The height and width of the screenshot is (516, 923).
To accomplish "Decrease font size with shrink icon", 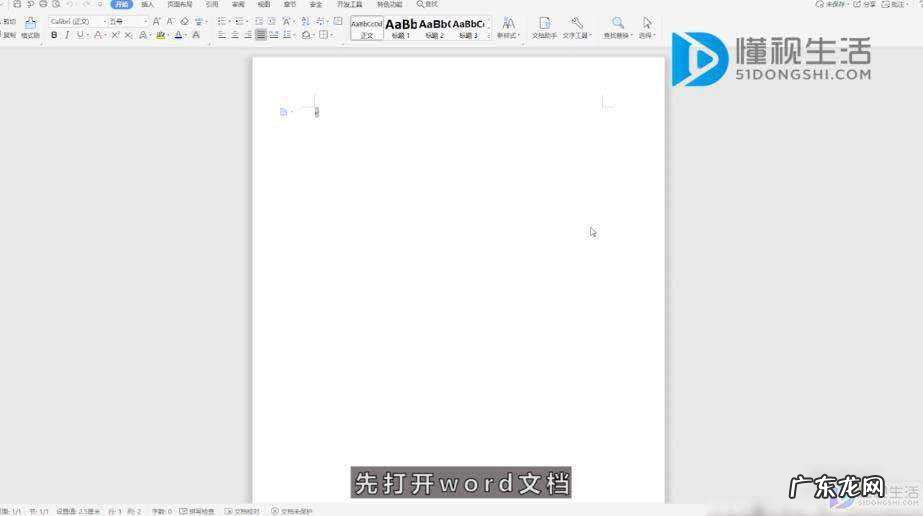I will [x=170, y=21].
